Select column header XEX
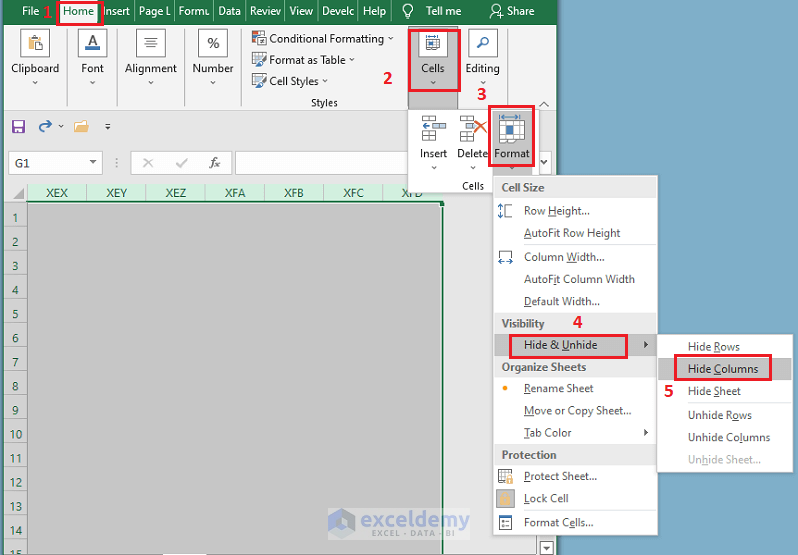 coord(57,193)
